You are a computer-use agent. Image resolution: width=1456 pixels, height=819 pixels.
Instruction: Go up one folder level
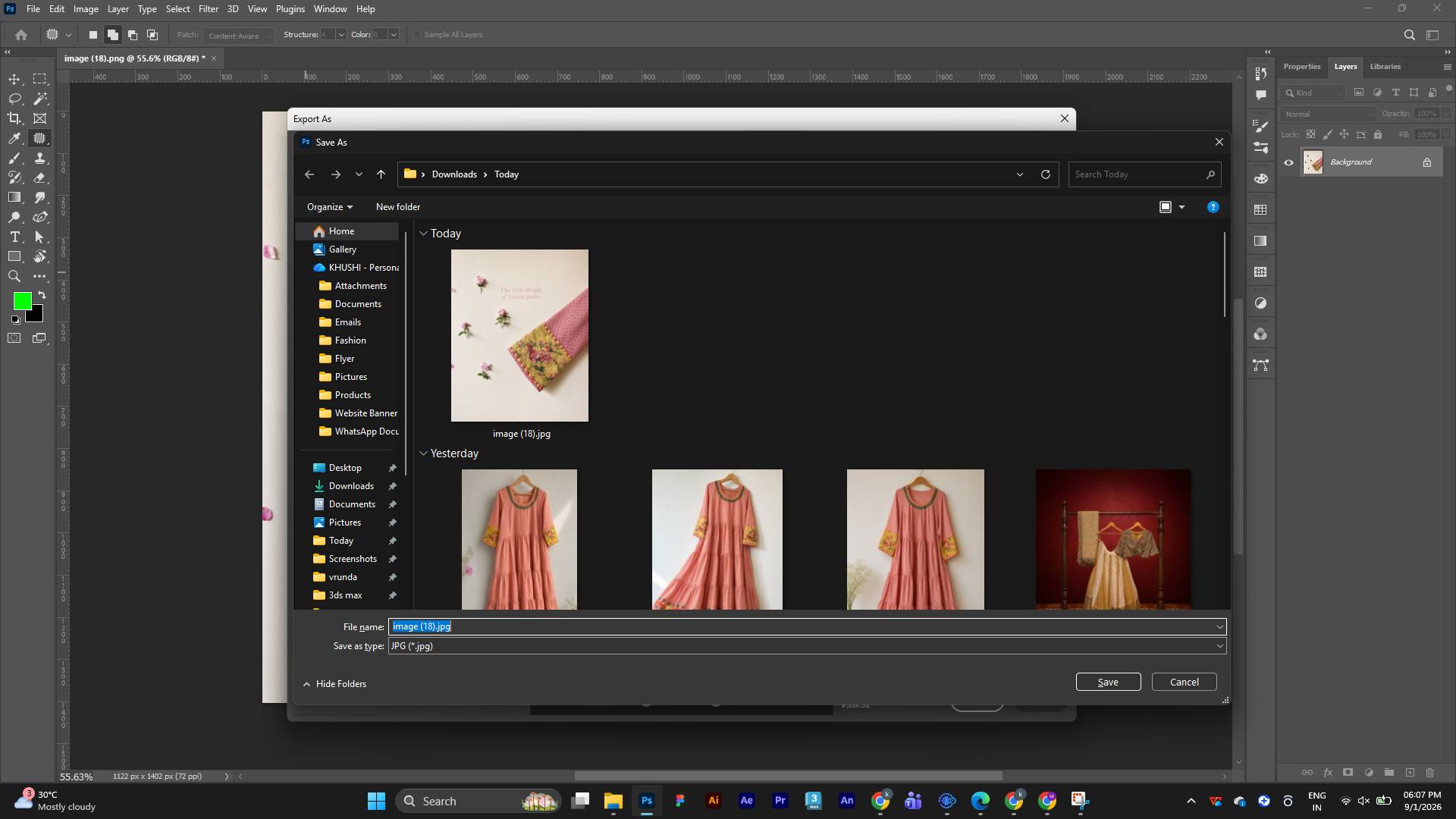click(x=381, y=174)
